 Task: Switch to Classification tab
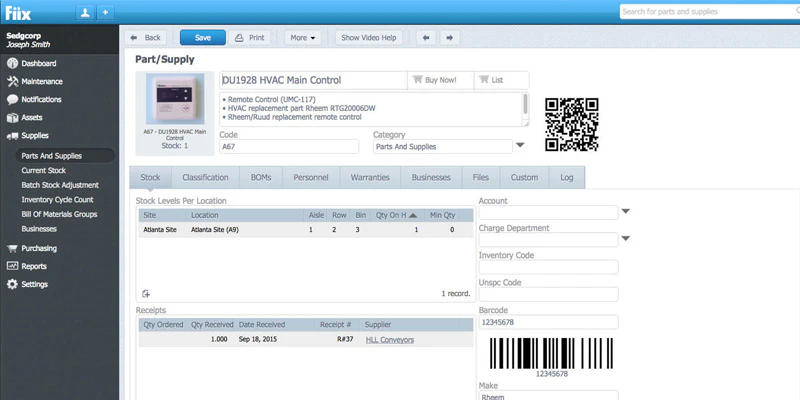[205, 178]
